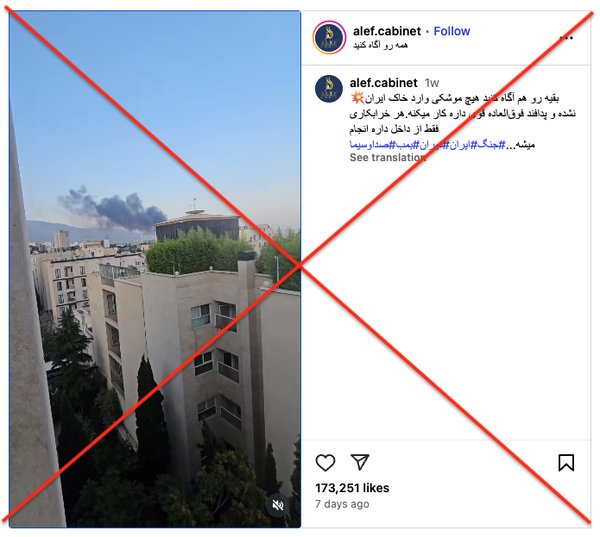
Task: Click the avatar beside the caption
Action: [329, 89]
